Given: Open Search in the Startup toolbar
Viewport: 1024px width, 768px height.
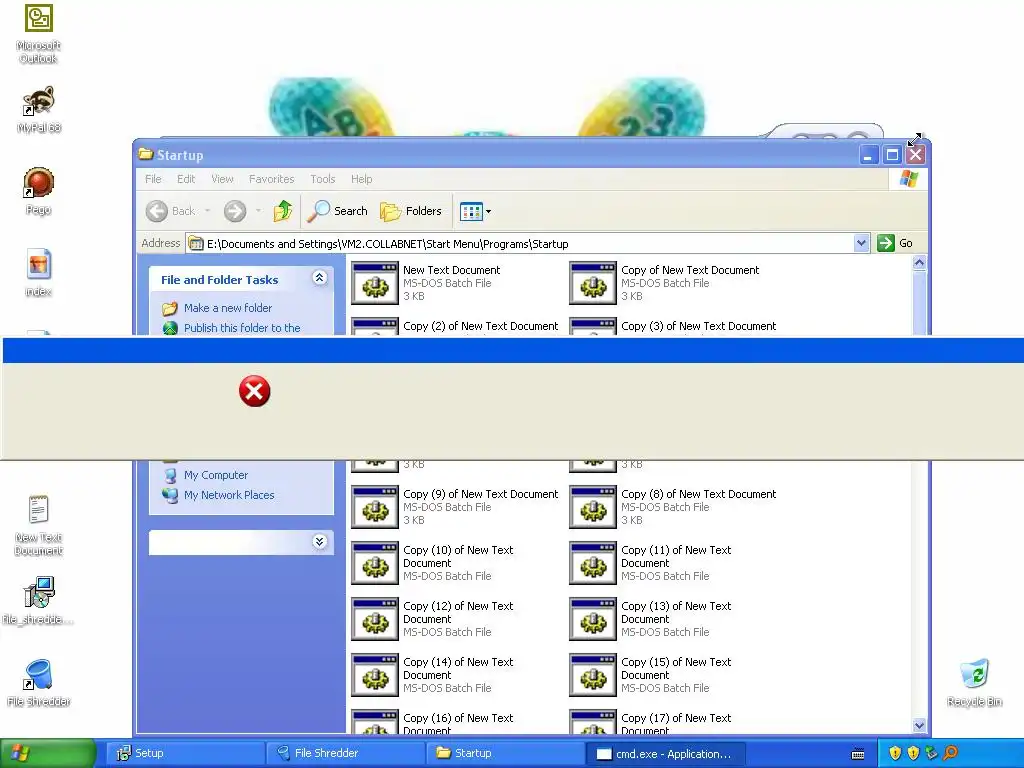Looking at the screenshot, I should pos(338,211).
